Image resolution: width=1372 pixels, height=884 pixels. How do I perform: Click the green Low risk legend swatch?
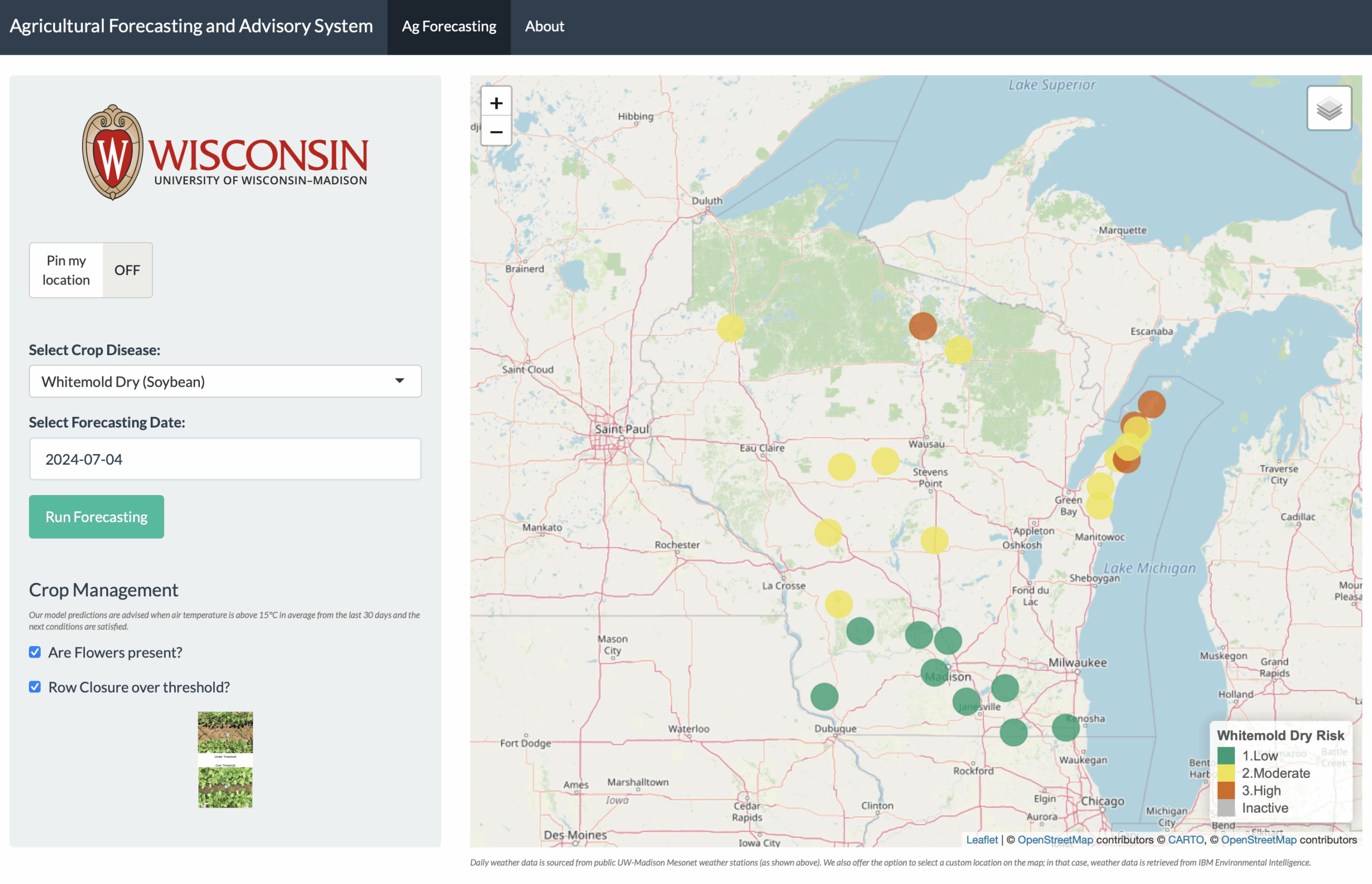(x=1226, y=755)
